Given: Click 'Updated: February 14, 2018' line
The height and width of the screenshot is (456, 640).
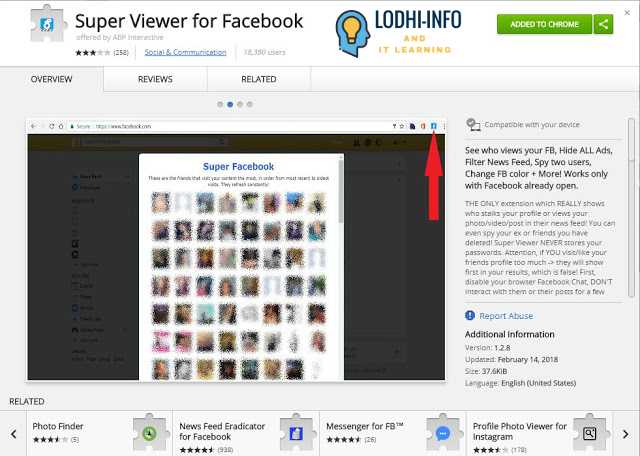Looking at the screenshot, I should click(511, 360).
